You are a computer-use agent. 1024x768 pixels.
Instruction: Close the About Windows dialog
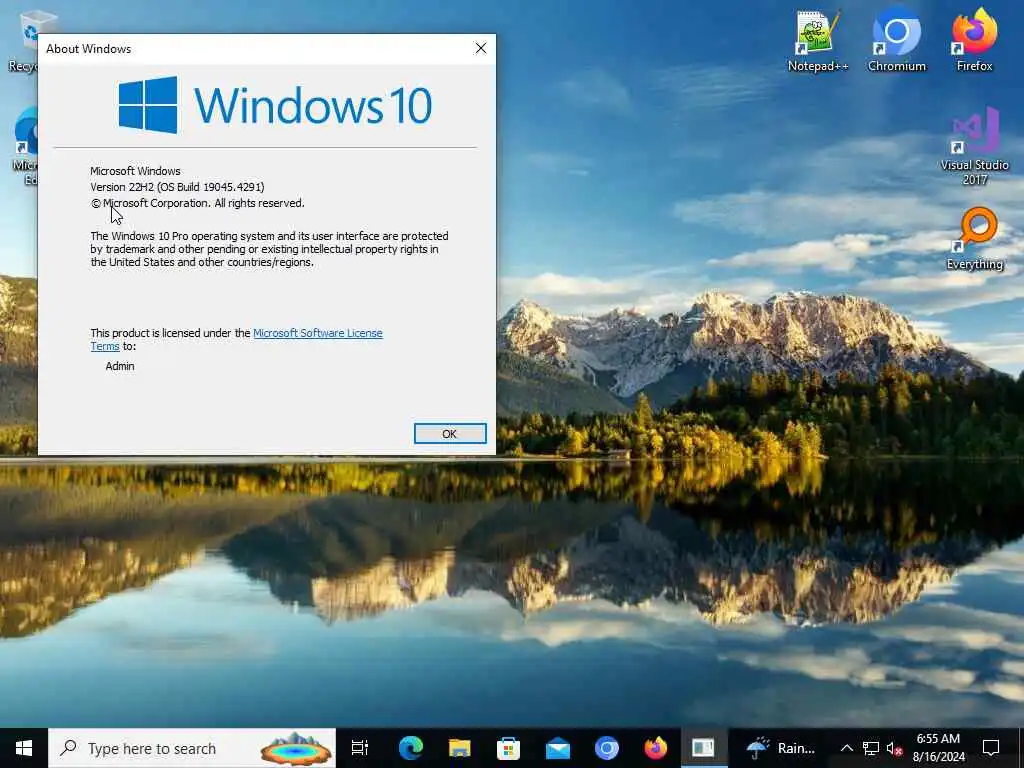coord(481,48)
